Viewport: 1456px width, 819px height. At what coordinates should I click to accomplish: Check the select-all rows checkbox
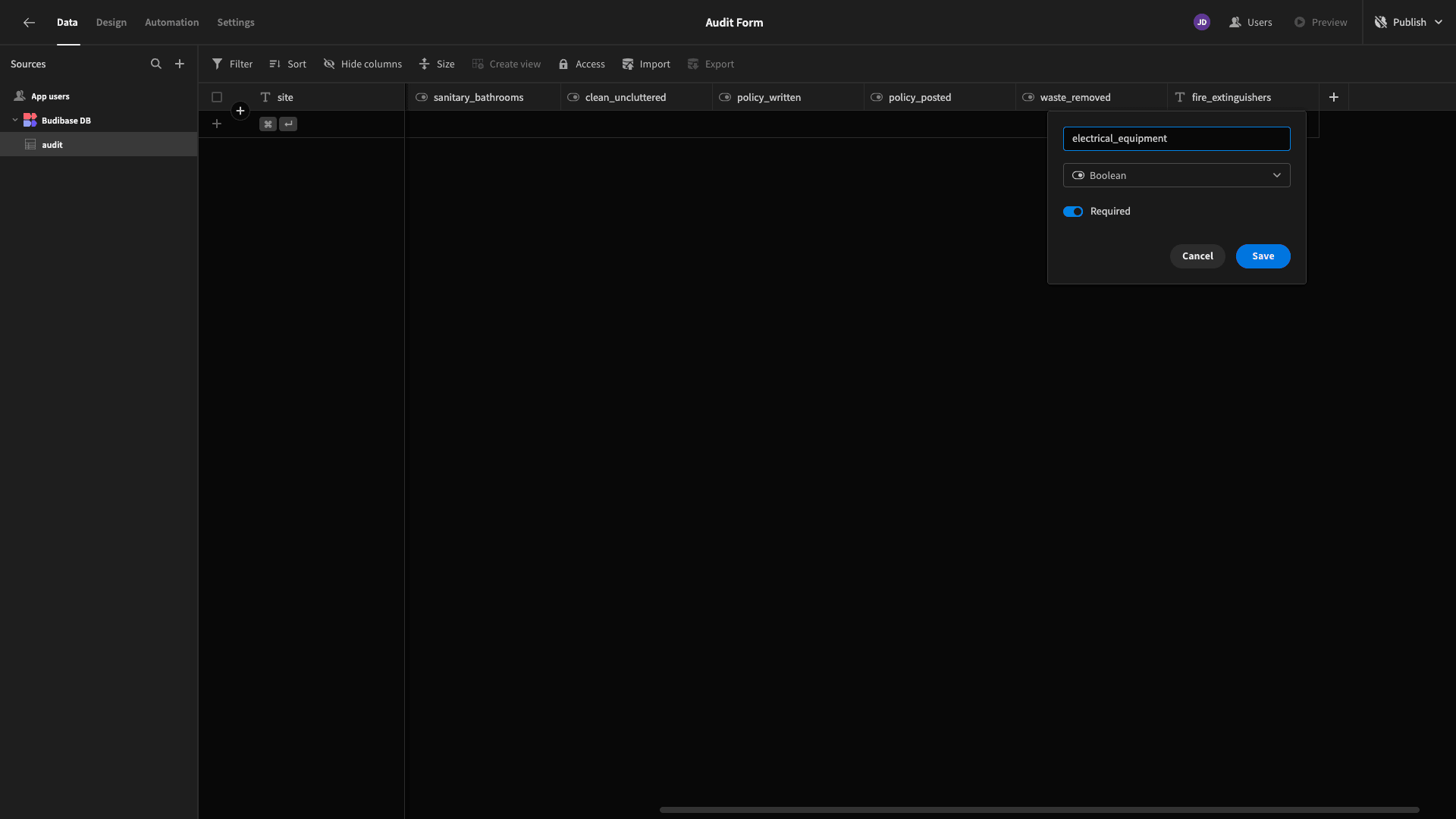coord(217,97)
